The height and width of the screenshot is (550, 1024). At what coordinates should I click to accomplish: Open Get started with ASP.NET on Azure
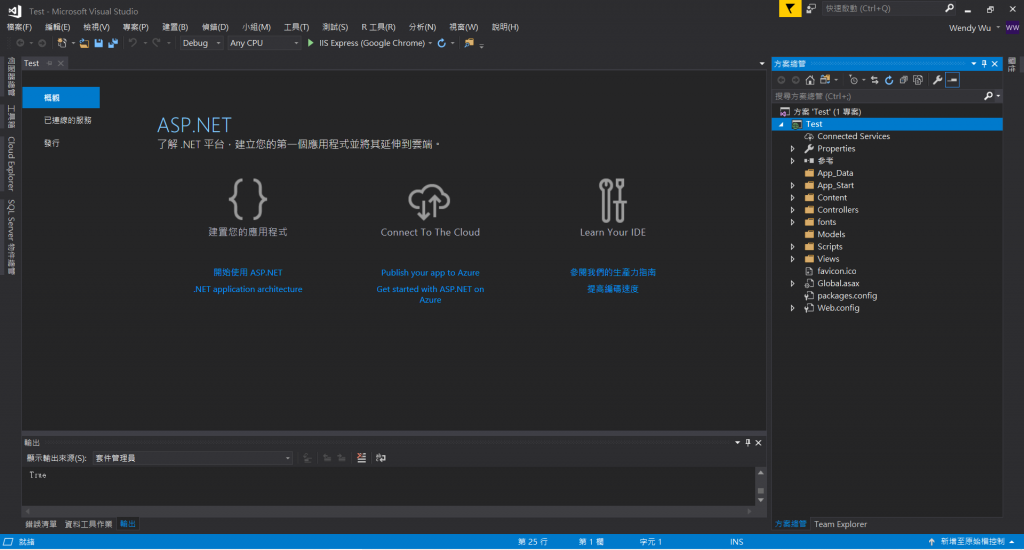point(430,294)
